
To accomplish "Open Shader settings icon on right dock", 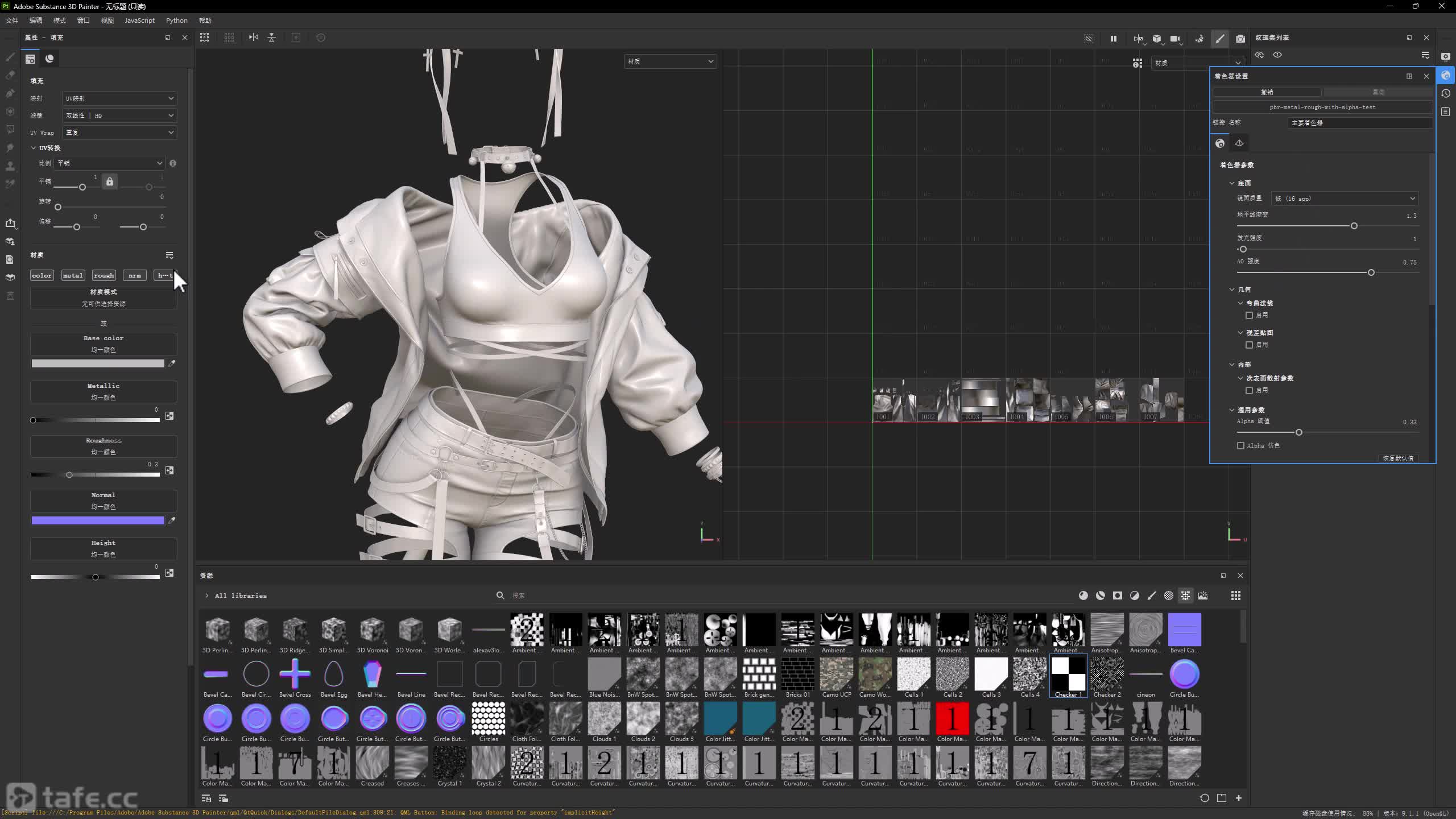I will tap(1446, 75).
